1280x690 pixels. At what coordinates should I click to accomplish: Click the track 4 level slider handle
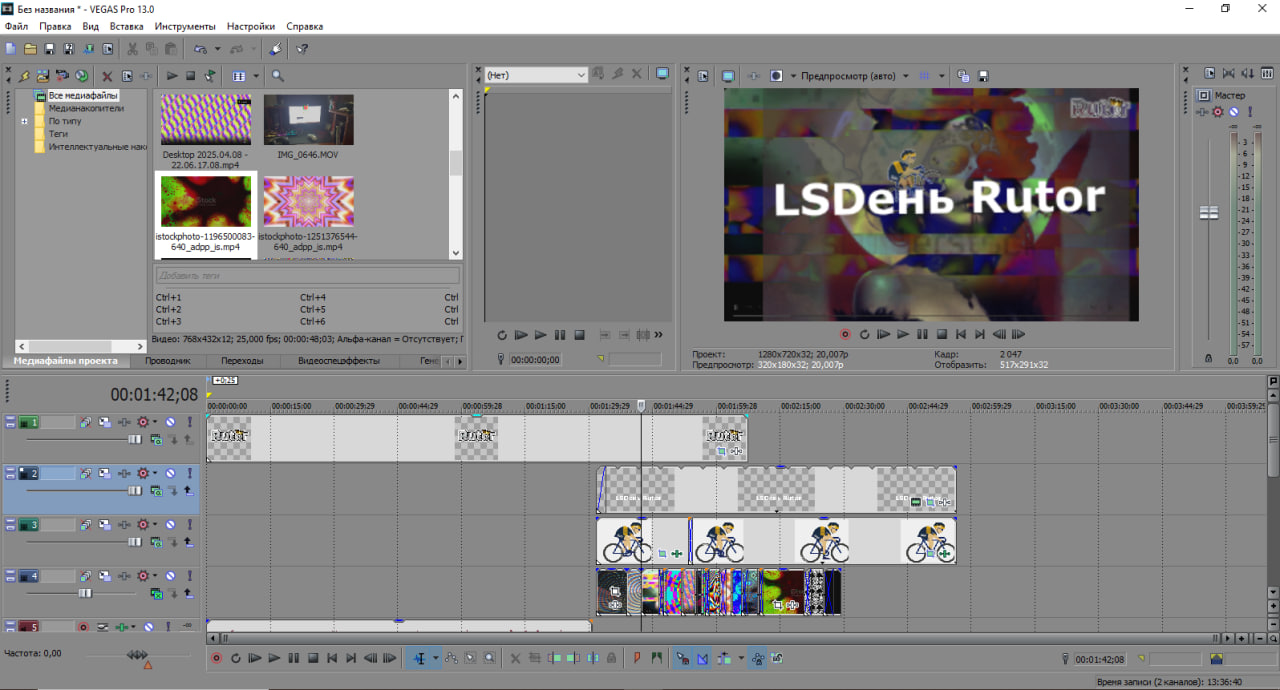(86, 593)
